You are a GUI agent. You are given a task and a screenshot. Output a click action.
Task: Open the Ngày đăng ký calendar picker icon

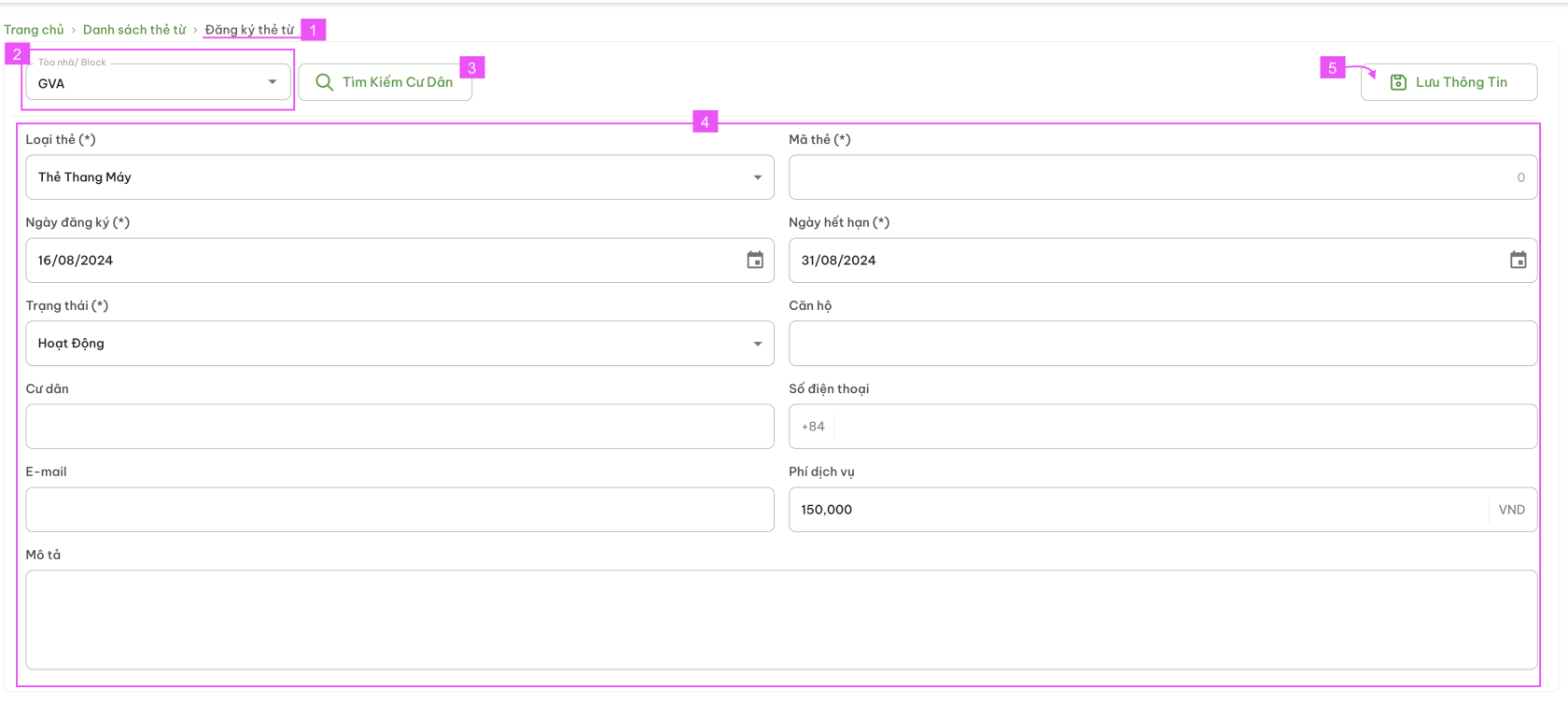755,260
